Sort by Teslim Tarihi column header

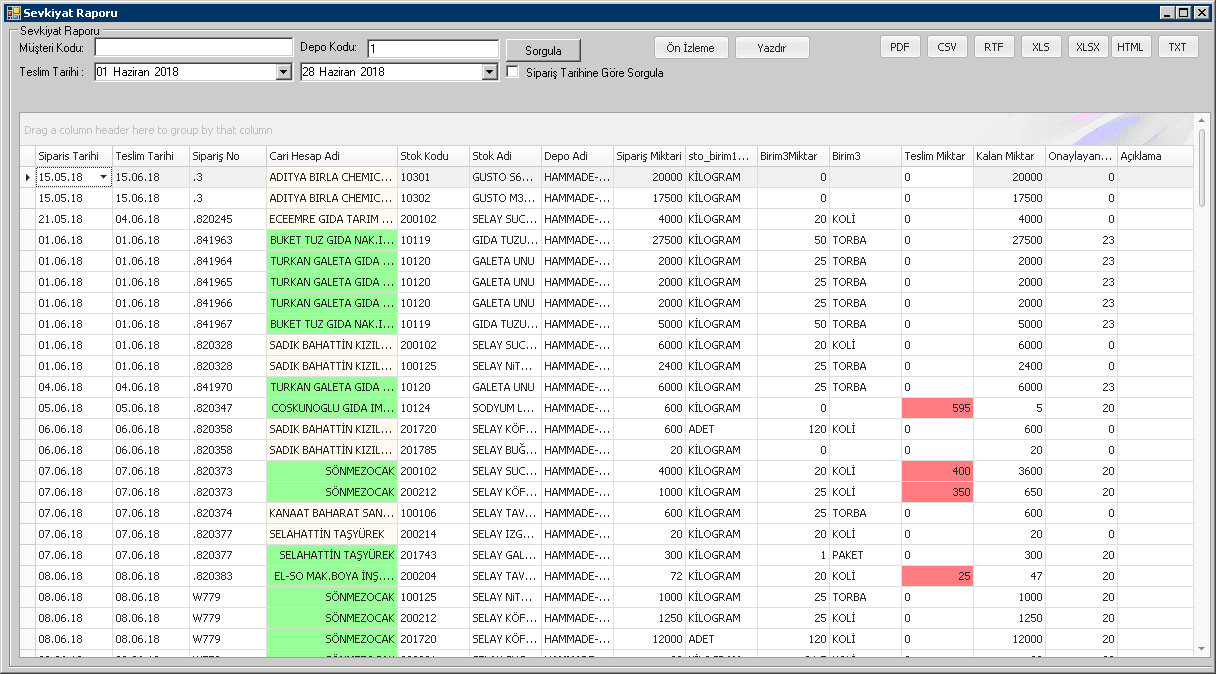click(x=150, y=156)
